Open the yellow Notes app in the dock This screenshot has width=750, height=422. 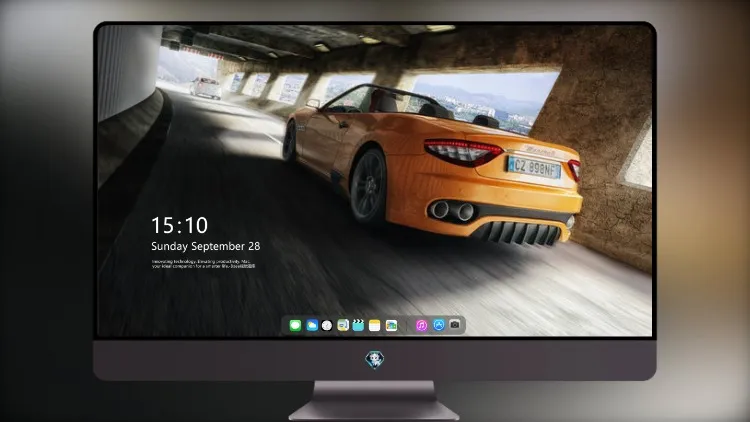coord(375,325)
